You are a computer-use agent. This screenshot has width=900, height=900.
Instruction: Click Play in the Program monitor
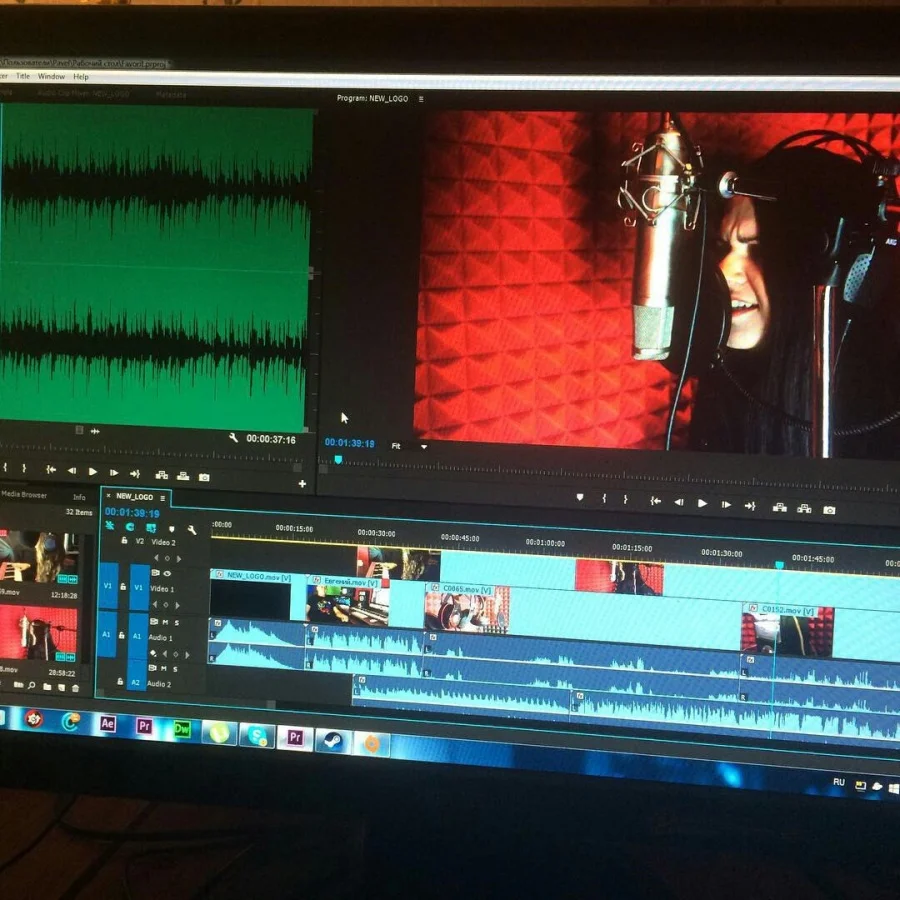click(x=702, y=503)
